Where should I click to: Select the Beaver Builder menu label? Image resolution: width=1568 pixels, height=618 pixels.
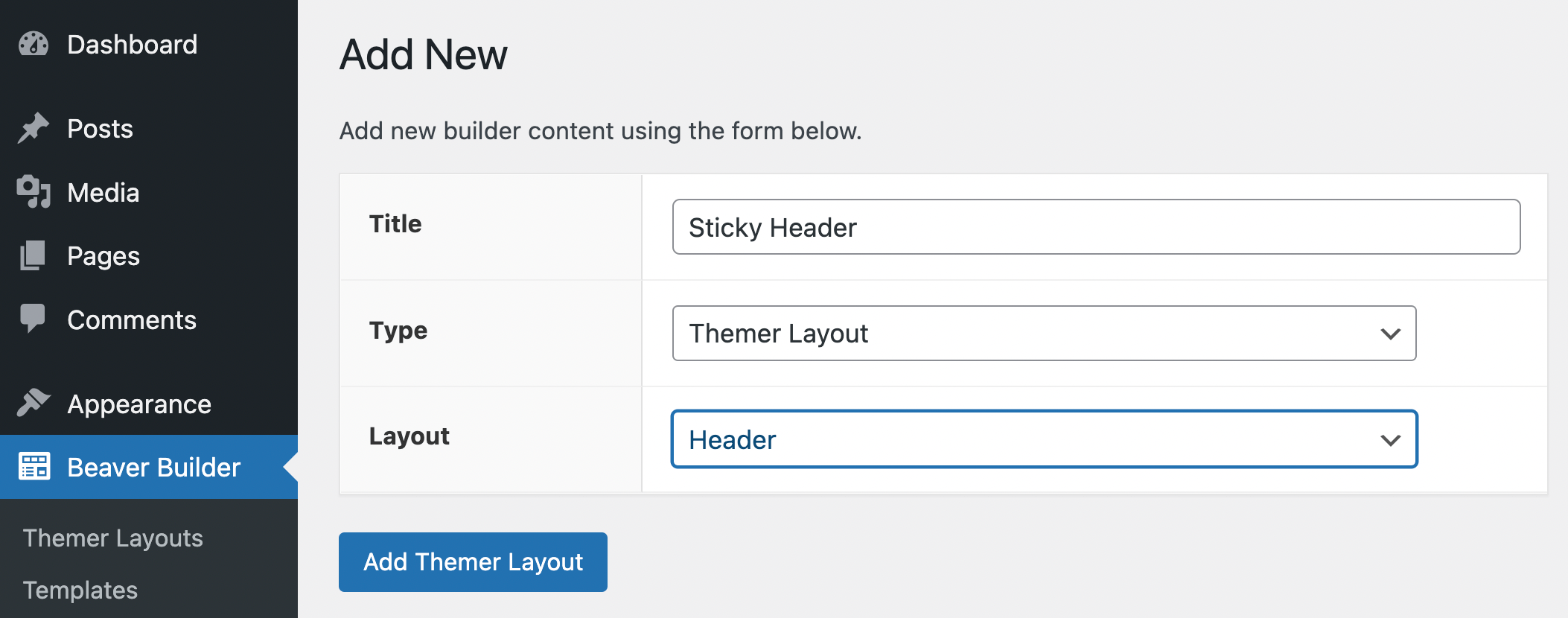[154, 467]
